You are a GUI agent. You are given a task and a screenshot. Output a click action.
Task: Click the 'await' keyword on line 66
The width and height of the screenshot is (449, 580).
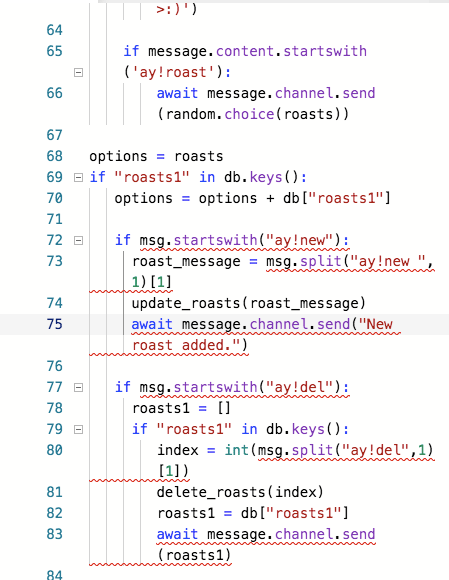[177, 93]
